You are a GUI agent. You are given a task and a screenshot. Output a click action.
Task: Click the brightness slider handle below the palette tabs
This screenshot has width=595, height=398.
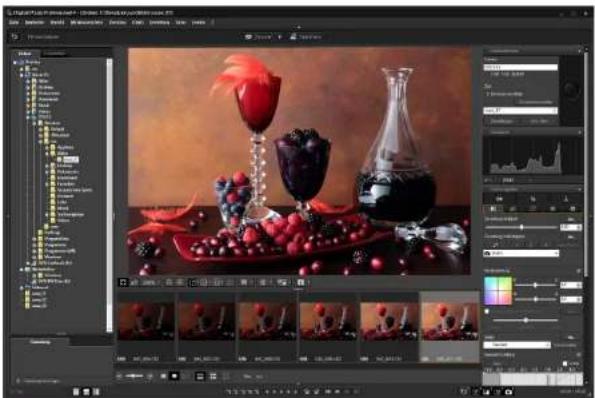pos(522,227)
